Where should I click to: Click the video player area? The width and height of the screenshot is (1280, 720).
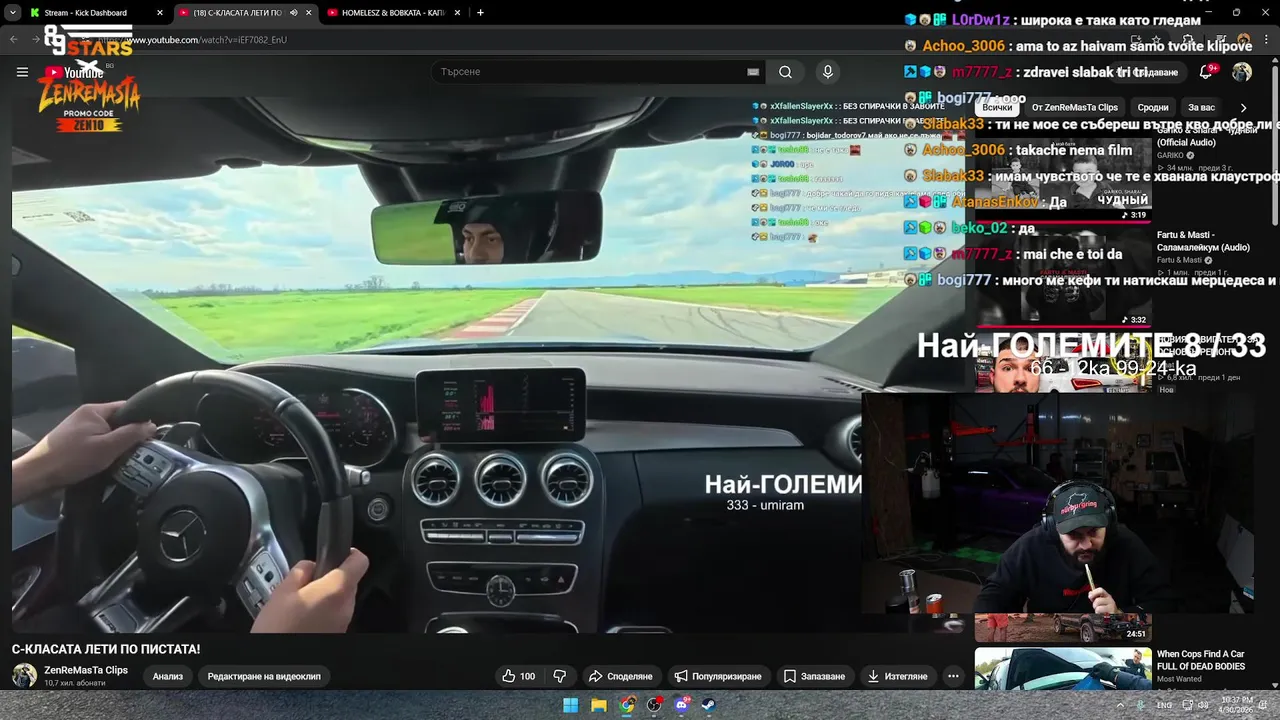[x=490, y=365]
